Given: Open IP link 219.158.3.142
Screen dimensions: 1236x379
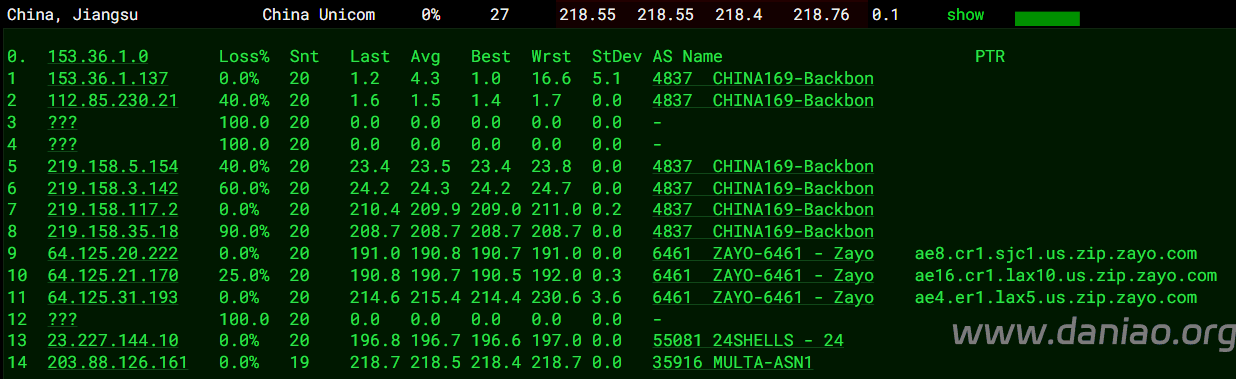Looking at the screenshot, I should 113,188.
